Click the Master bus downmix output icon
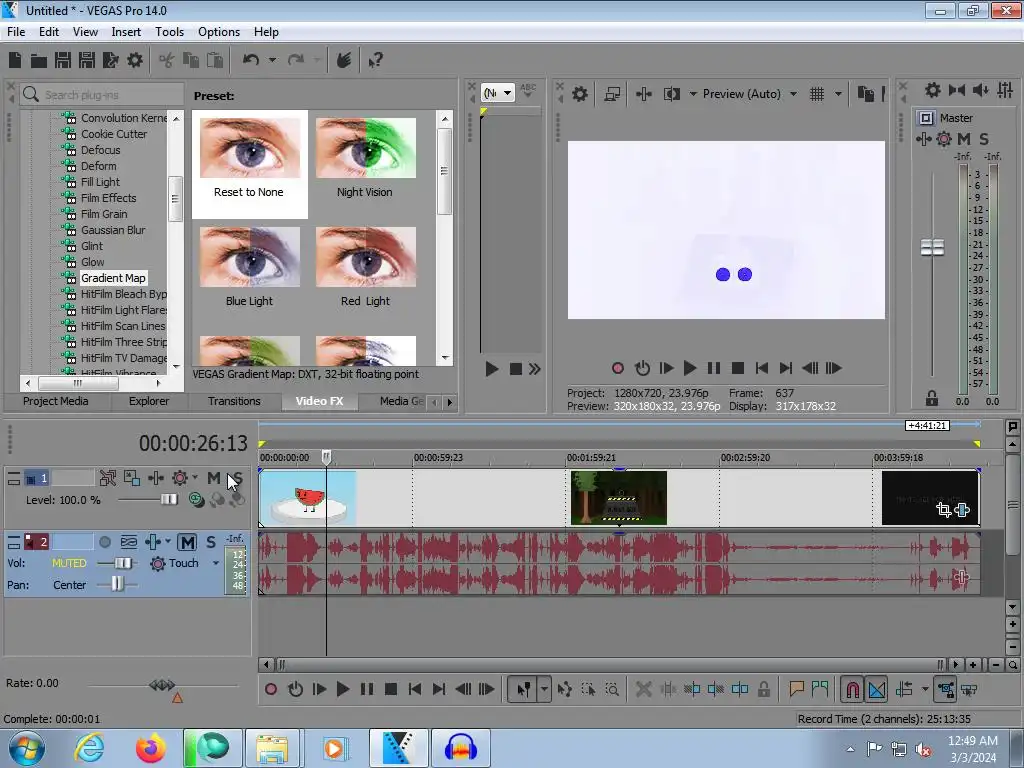The height and width of the screenshot is (768, 1024). [957, 90]
